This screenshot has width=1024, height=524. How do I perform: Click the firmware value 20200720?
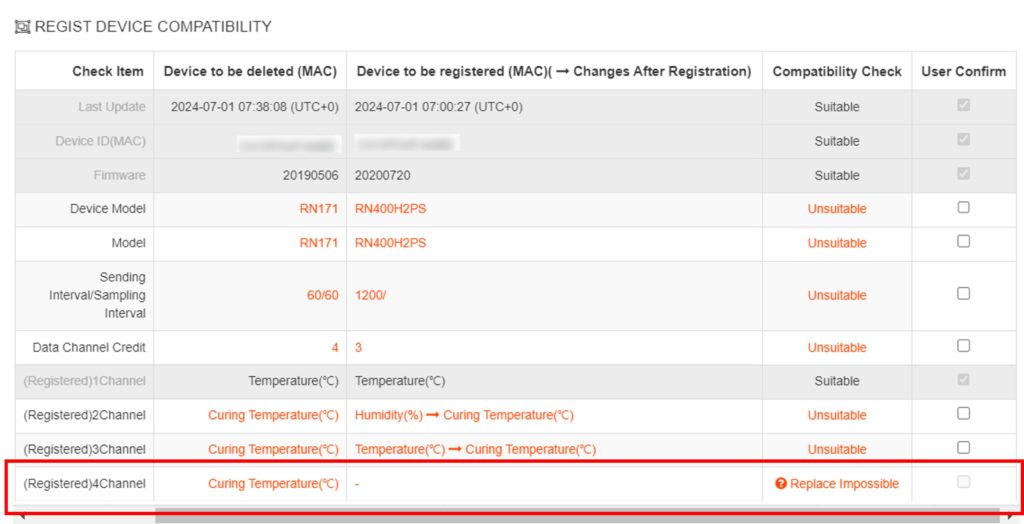tap(383, 175)
